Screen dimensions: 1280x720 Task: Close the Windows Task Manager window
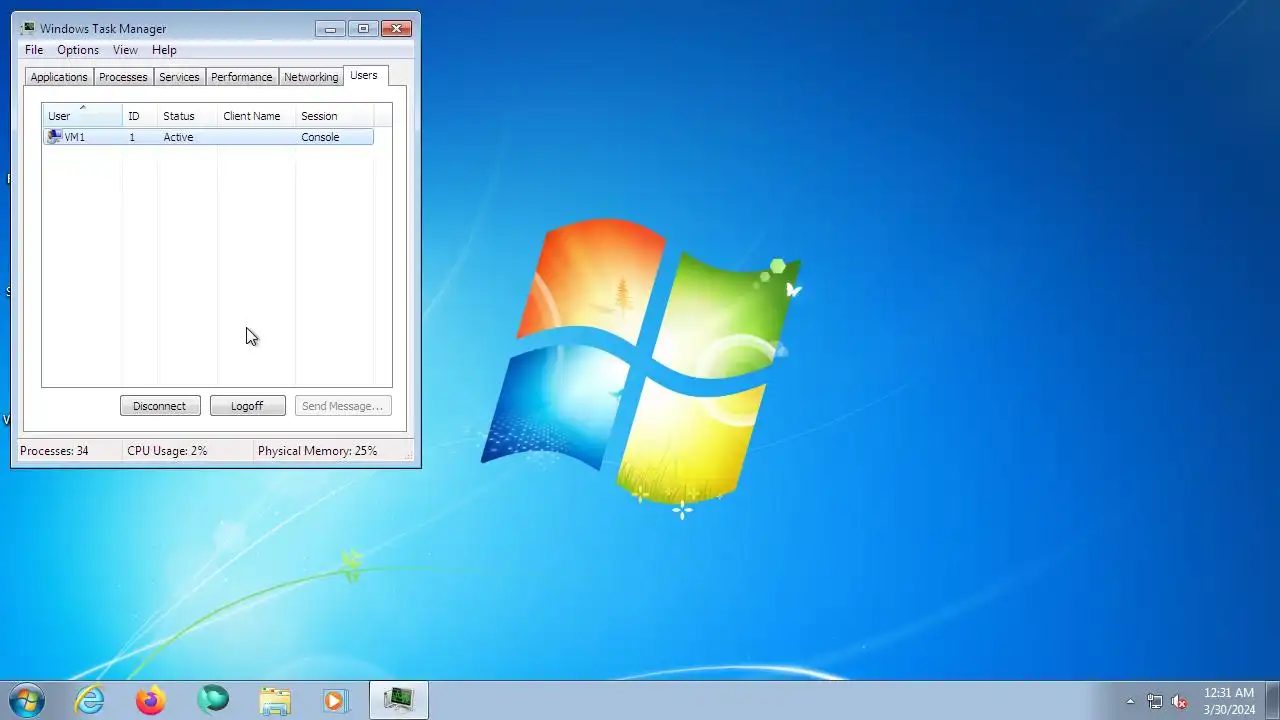tap(397, 29)
